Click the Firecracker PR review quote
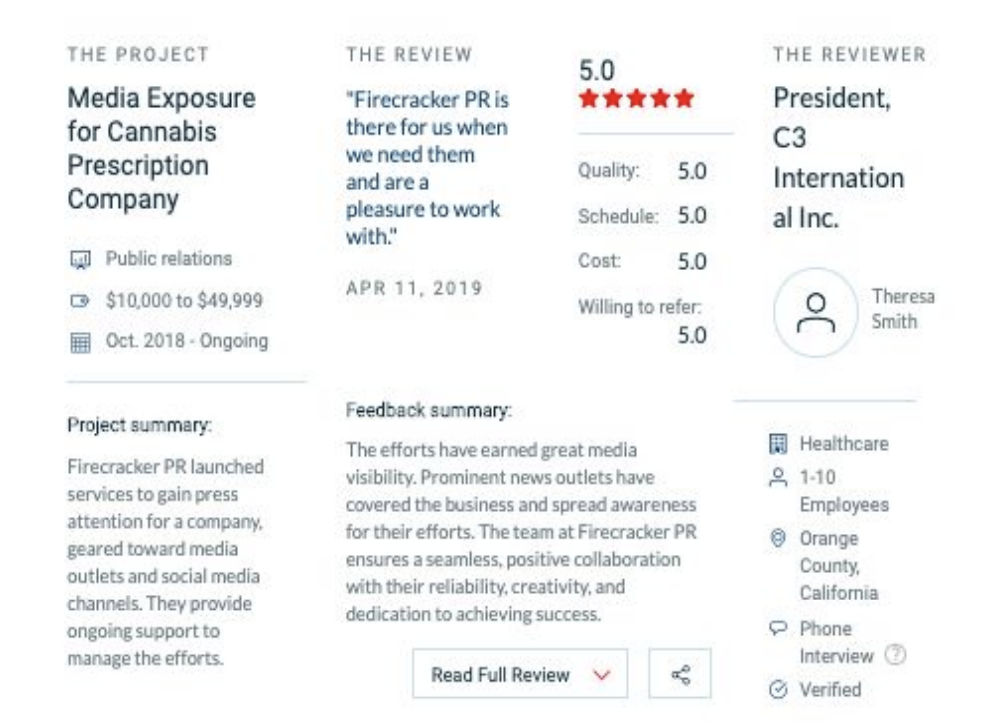Viewport: 986px width, 722px height. [x=427, y=169]
